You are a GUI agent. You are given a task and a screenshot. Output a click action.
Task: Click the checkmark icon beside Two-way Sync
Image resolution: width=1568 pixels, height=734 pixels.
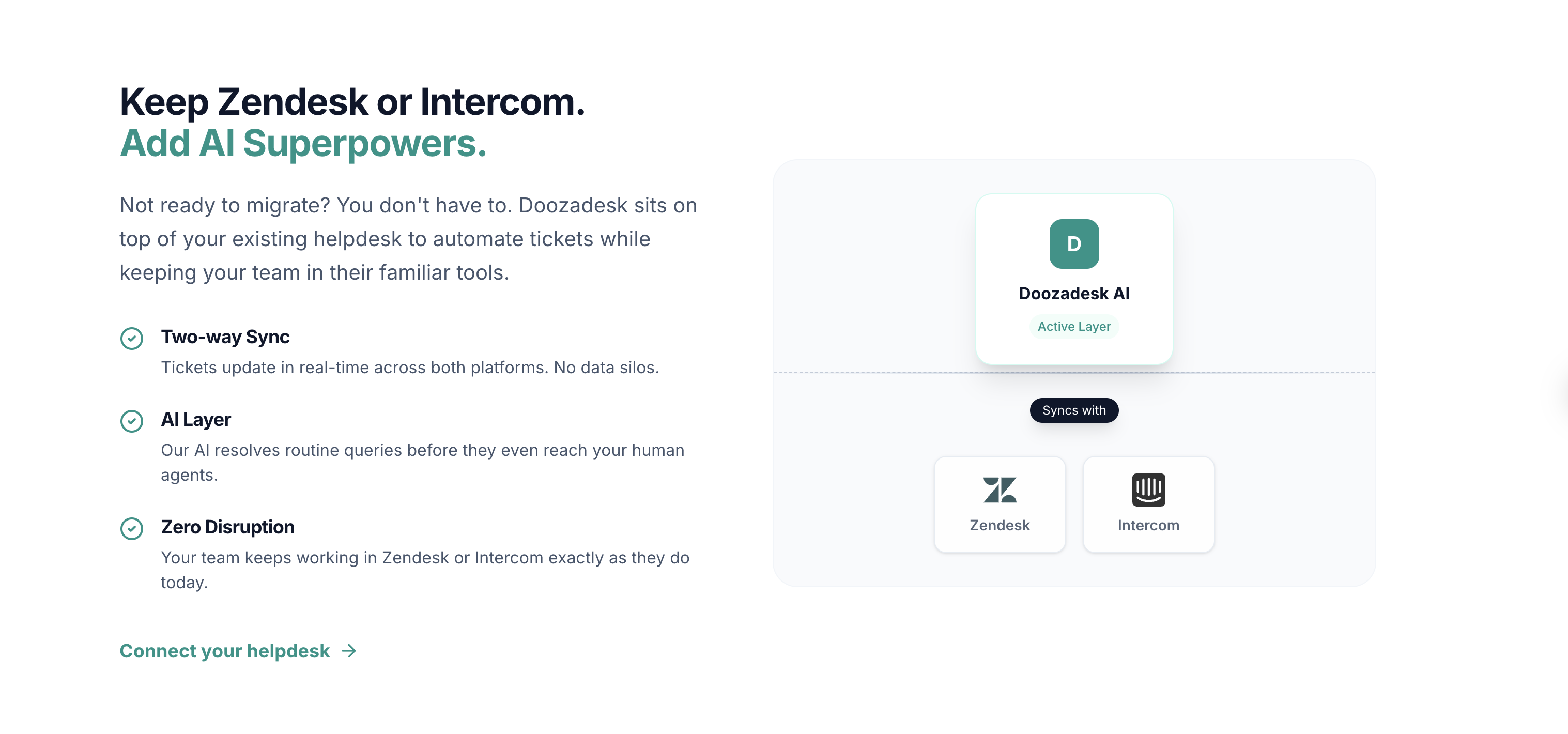(x=131, y=339)
